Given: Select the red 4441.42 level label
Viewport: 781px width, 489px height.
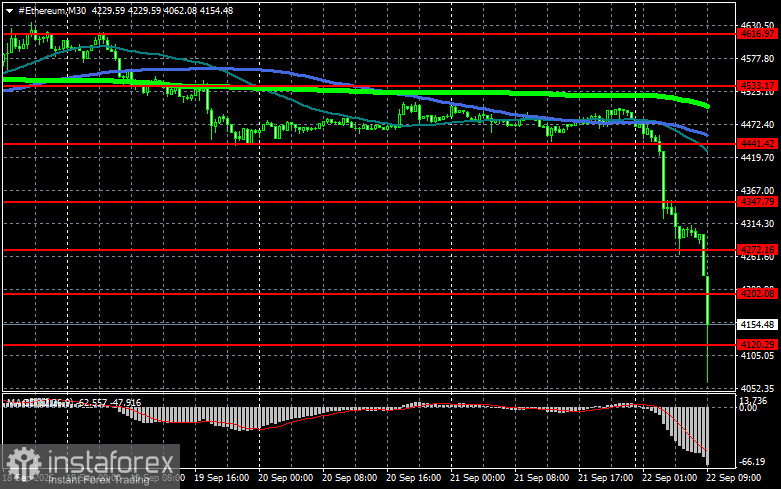Looking at the screenshot, I should 757,143.
